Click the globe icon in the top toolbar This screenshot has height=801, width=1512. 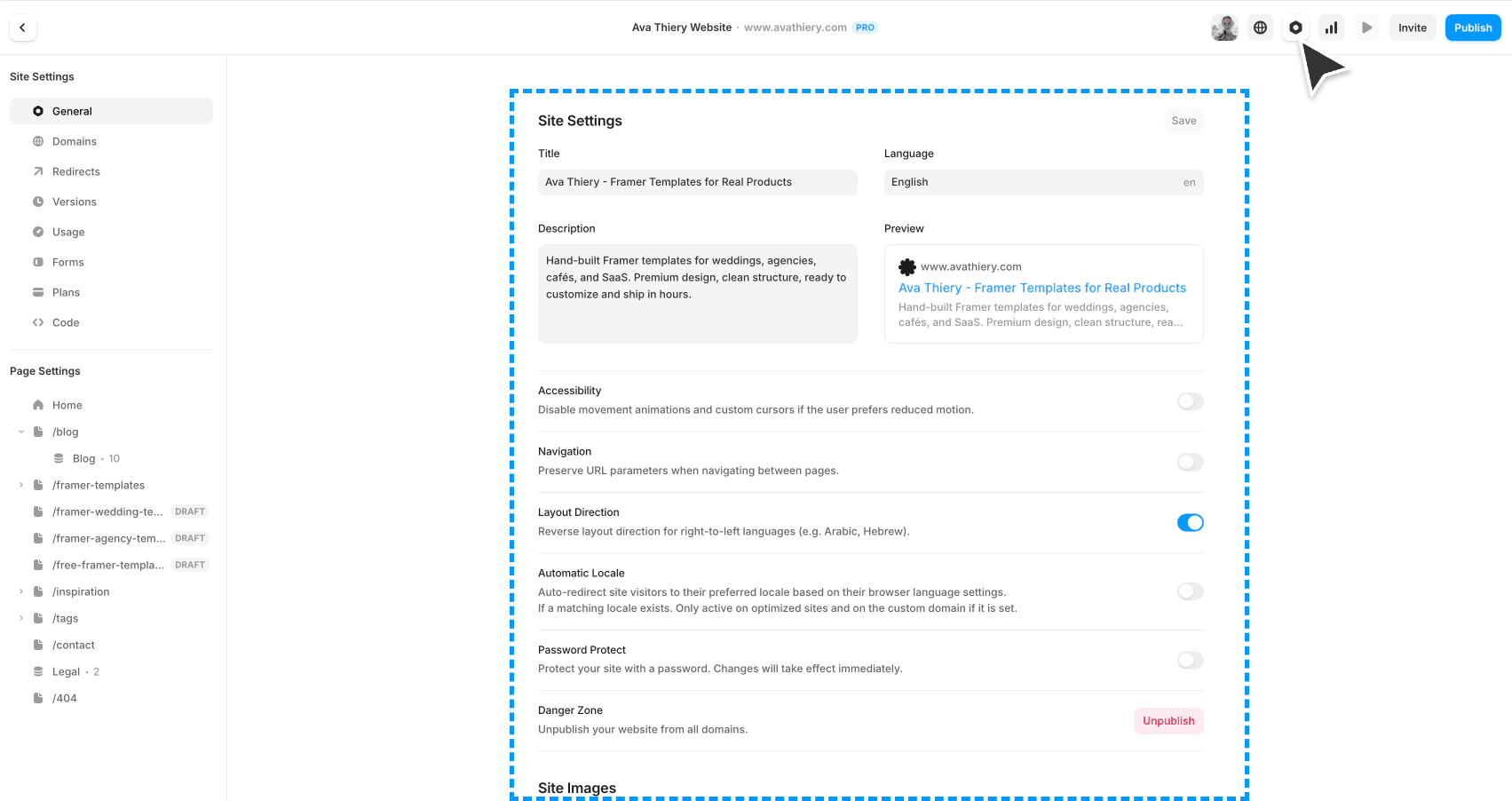pyautogui.click(x=1260, y=28)
